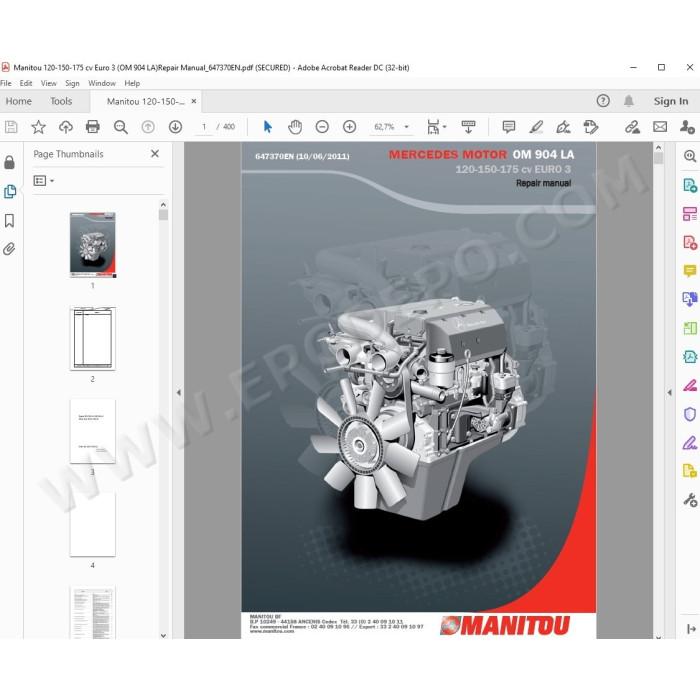This screenshot has width=700, height=700.
Task: Select page 3 thumbnail
Action: click(x=92, y=431)
